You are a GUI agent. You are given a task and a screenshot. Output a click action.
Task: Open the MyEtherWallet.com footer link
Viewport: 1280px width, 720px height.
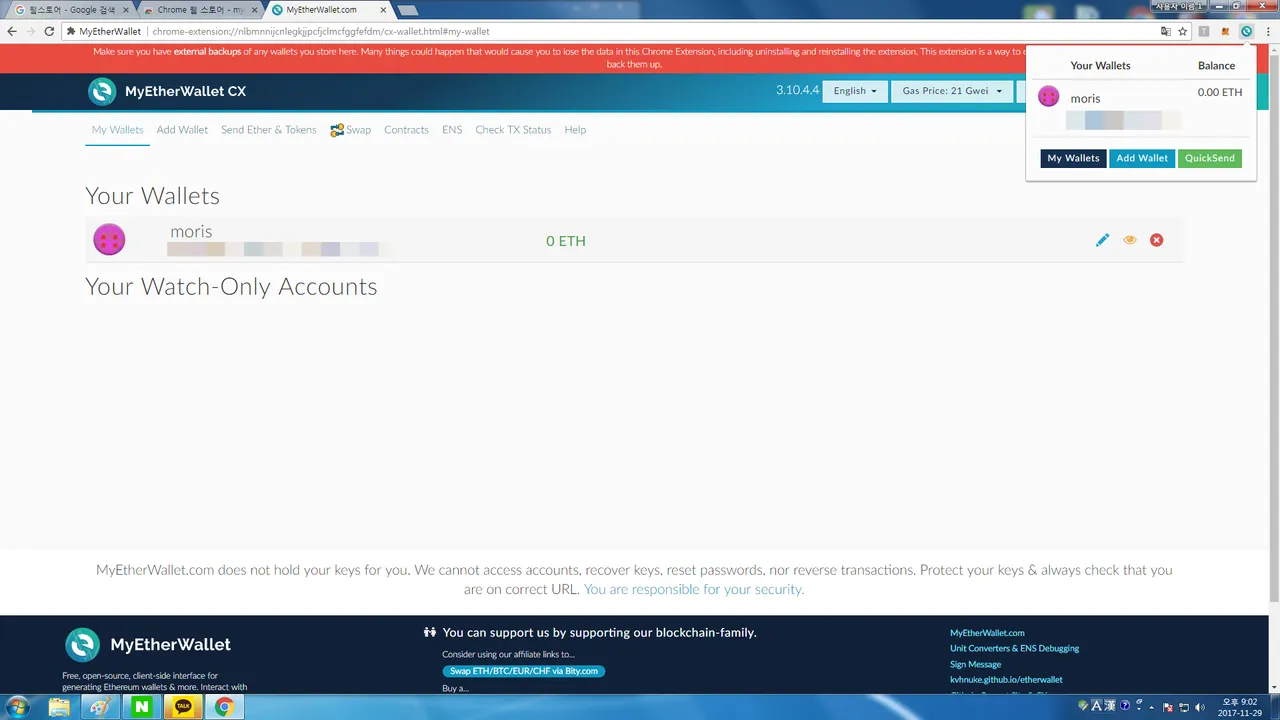[987, 633]
